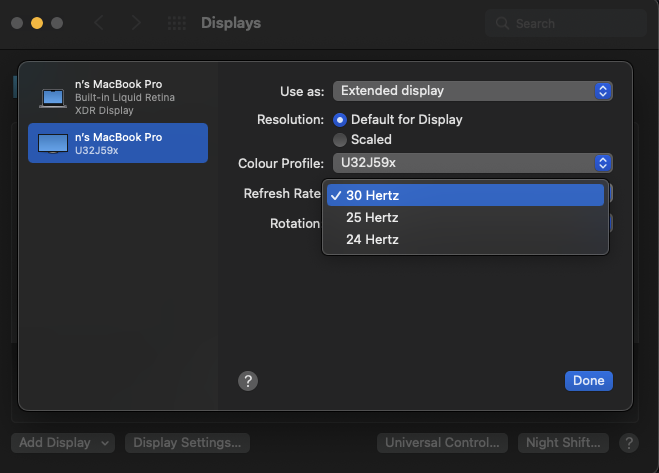659x473 pixels.
Task: Click the Rotation label
Action: [x=295, y=223]
